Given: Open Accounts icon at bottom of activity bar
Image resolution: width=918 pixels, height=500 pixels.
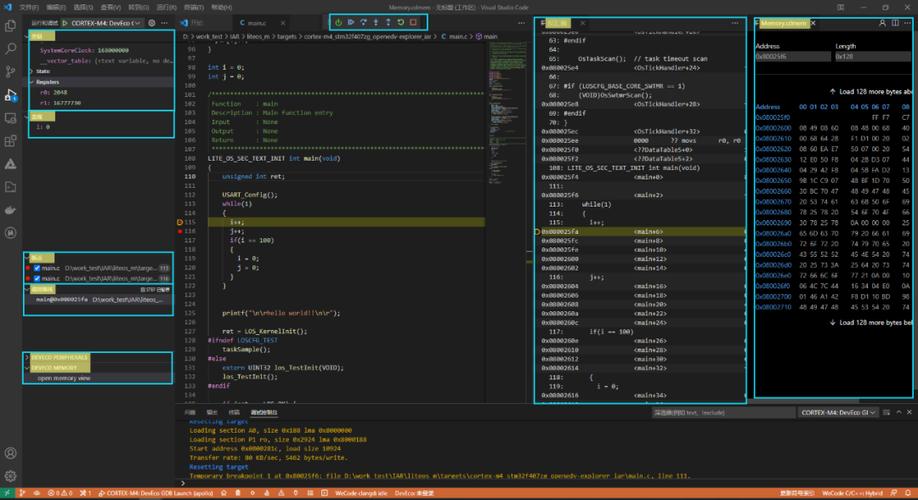Looking at the screenshot, I should pos(11,453).
